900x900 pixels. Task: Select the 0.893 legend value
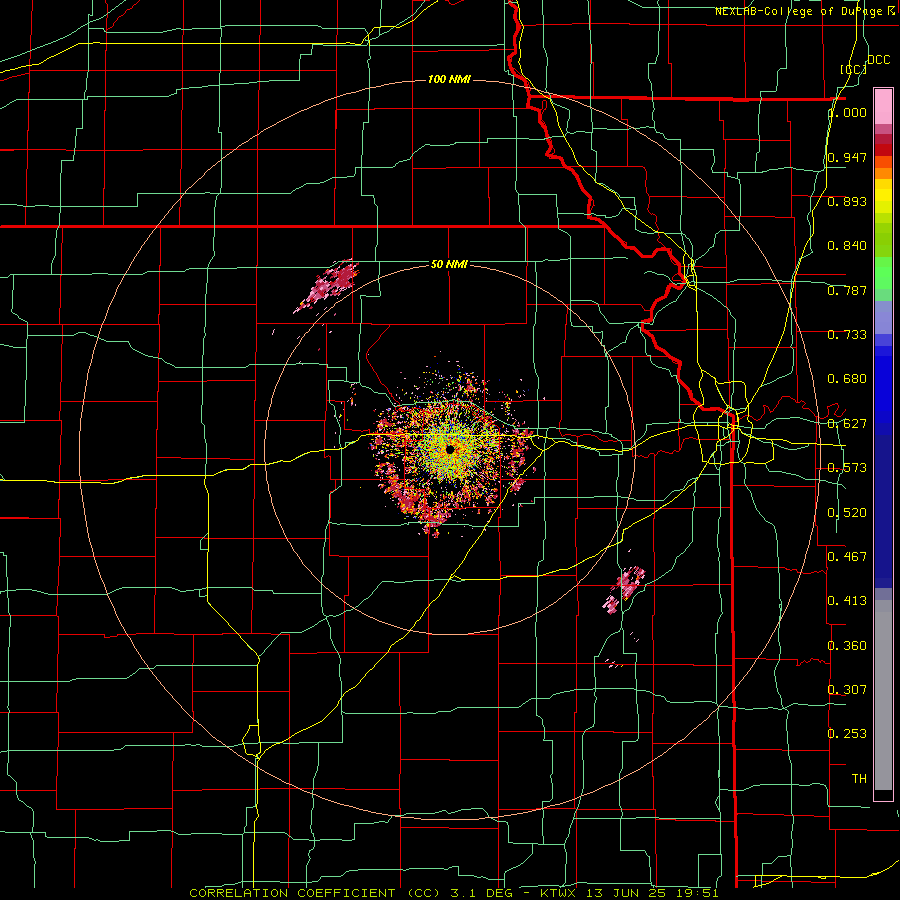point(847,201)
